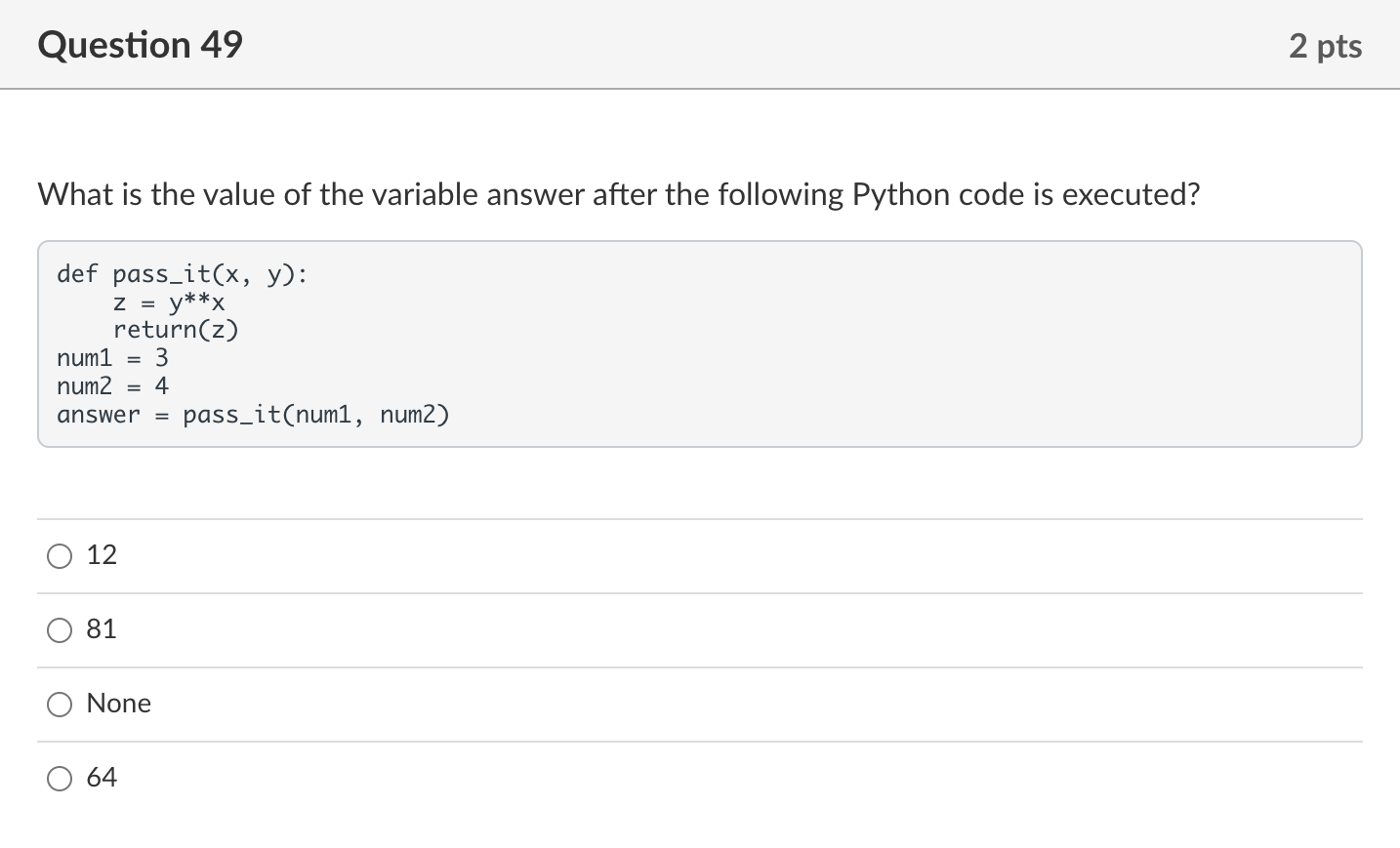Screen dimensions: 1400x848
Task: Select the Python code block
Action: point(699,343)
